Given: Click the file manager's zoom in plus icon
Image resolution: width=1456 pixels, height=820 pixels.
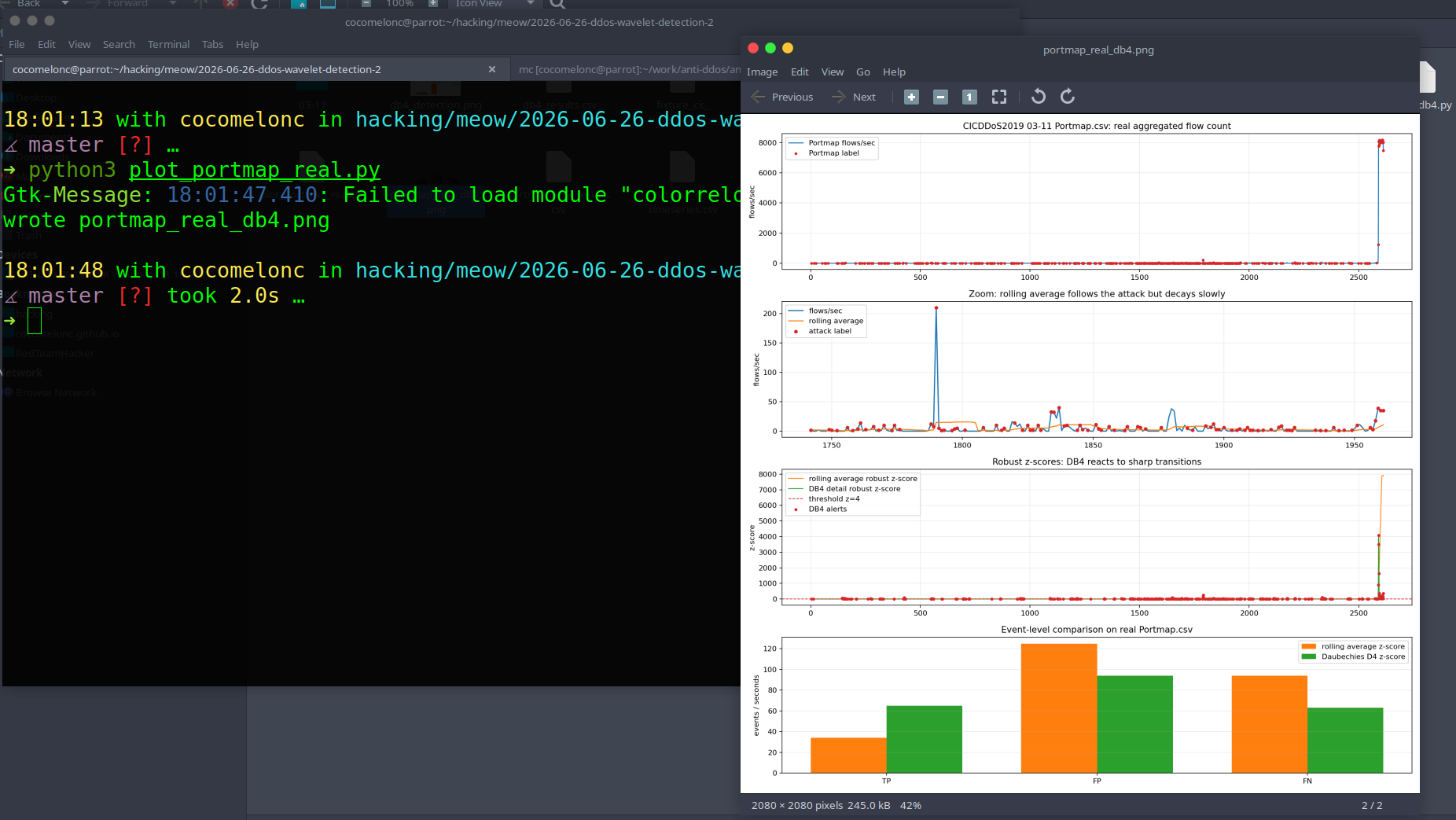Looking at the screenshot, I should point(432,3).
